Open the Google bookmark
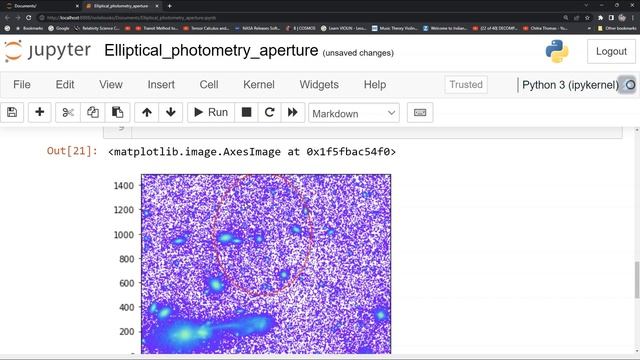This screenshot has height=360, width=640. [59, 29]
